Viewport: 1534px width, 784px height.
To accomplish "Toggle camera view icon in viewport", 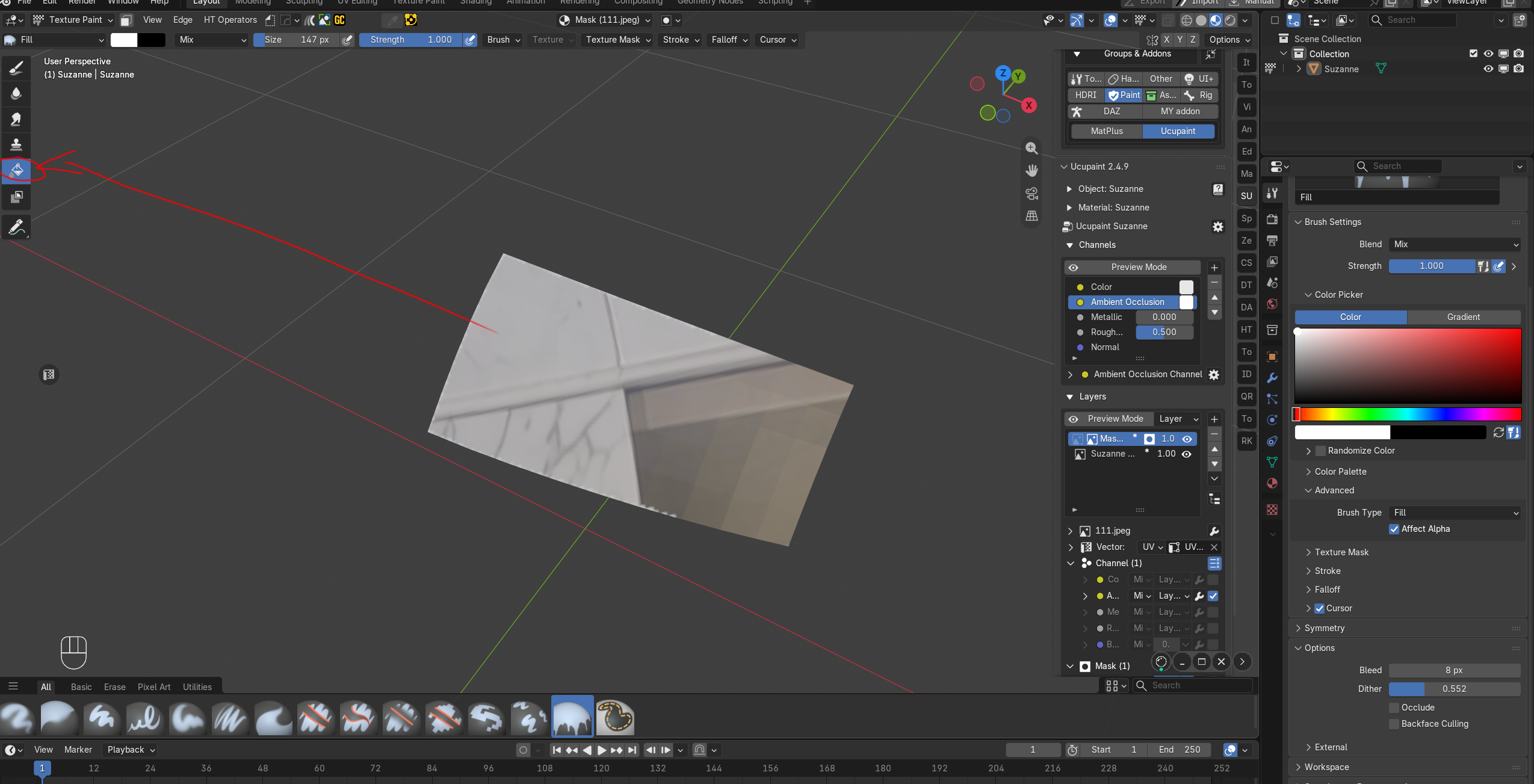I will point(1031,193).
